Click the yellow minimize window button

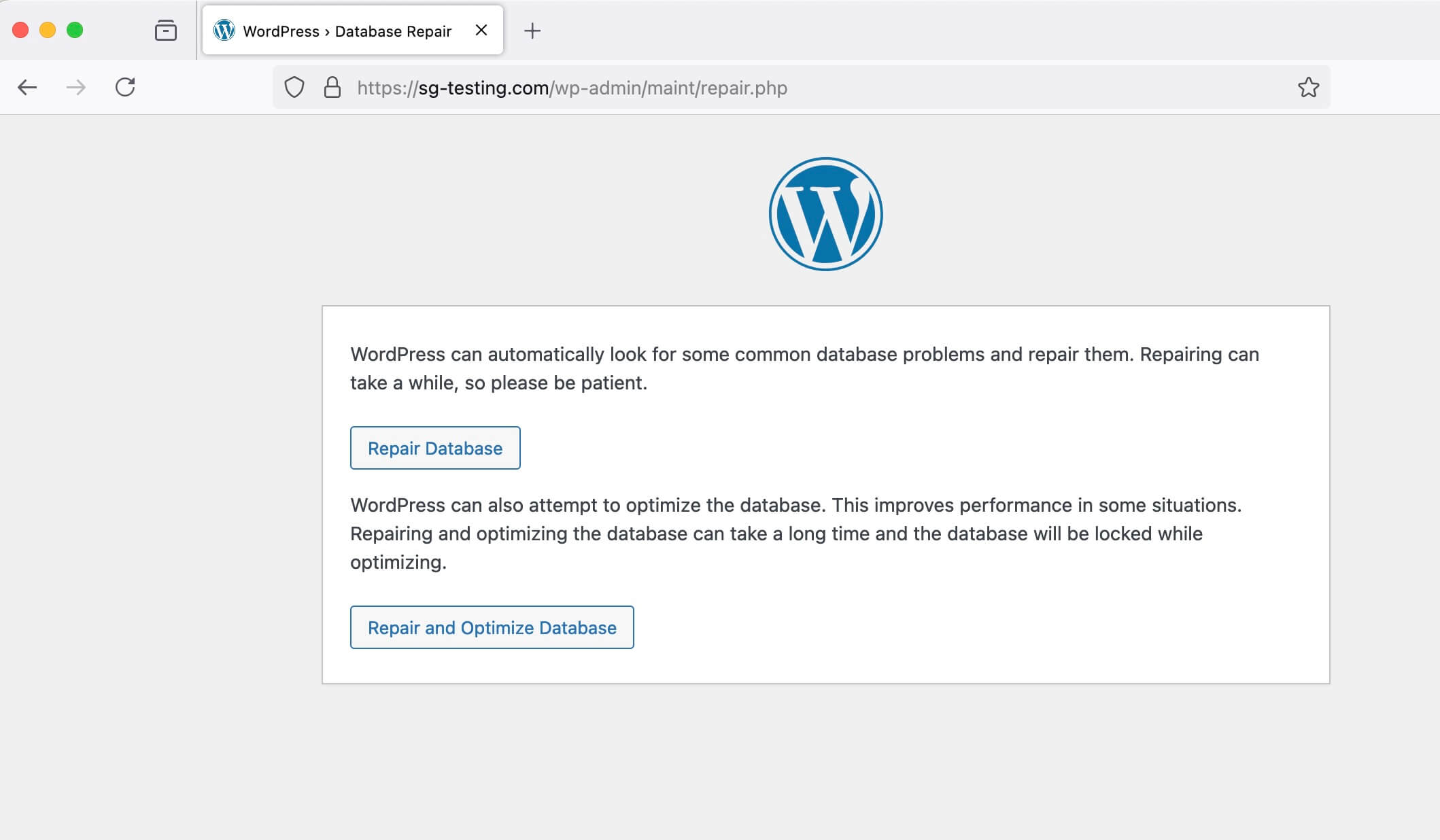click(x=48, y=30)
